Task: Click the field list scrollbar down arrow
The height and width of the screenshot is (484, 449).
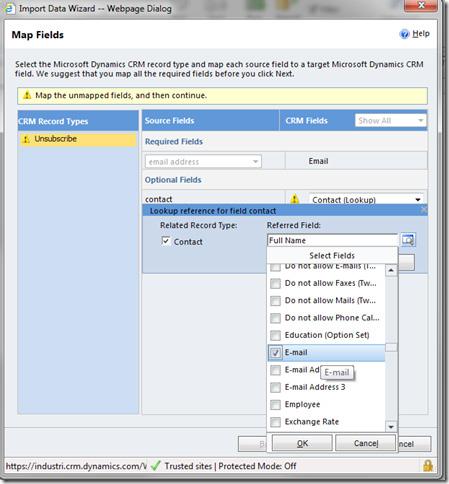Action: (391, 426)
